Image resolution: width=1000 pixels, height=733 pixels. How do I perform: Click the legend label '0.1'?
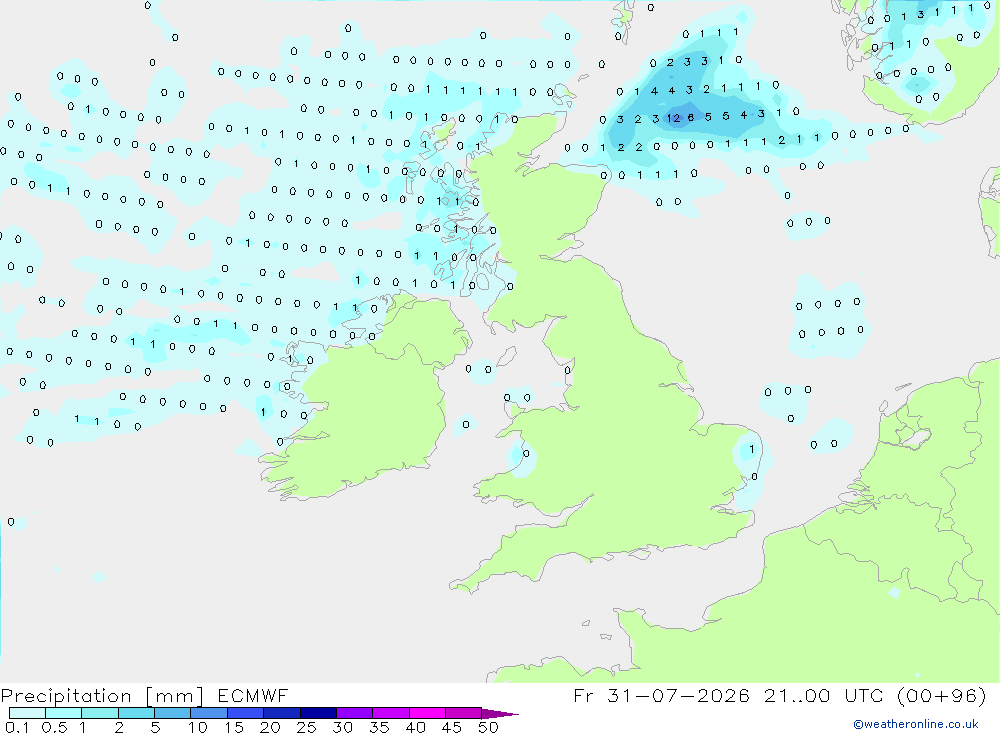[17, 727]
